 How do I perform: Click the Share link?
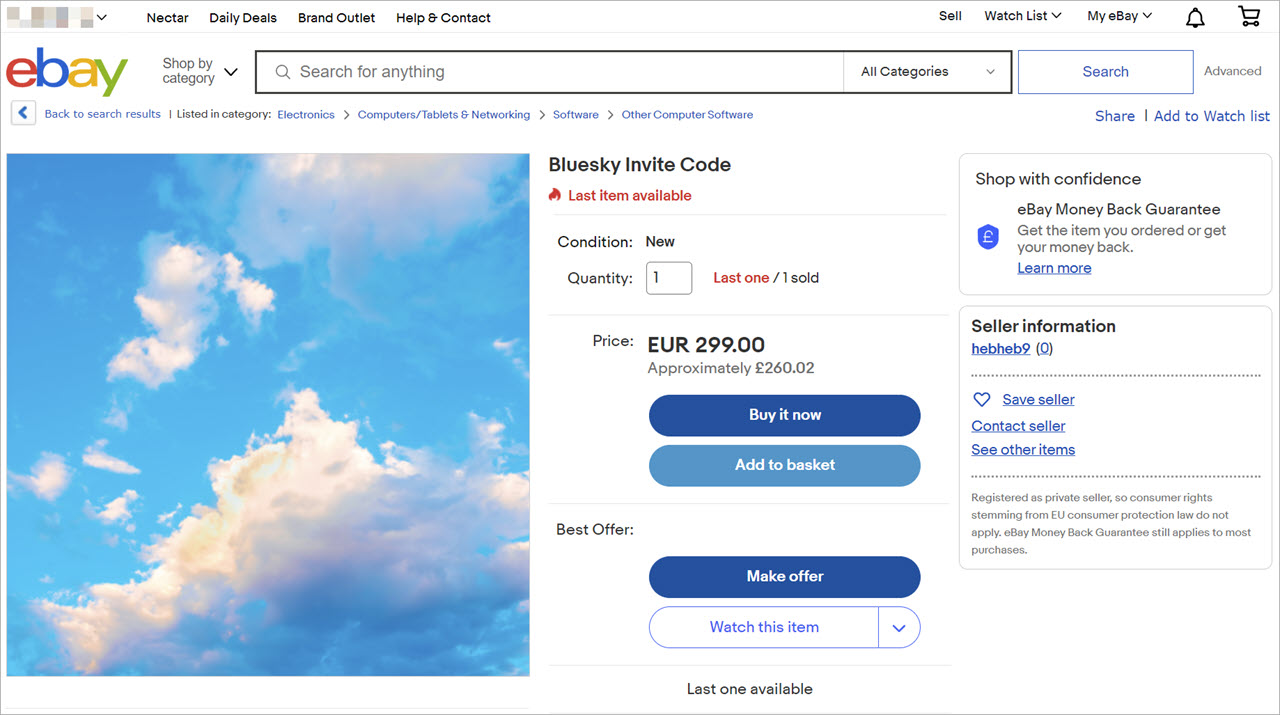point(1115,116)
